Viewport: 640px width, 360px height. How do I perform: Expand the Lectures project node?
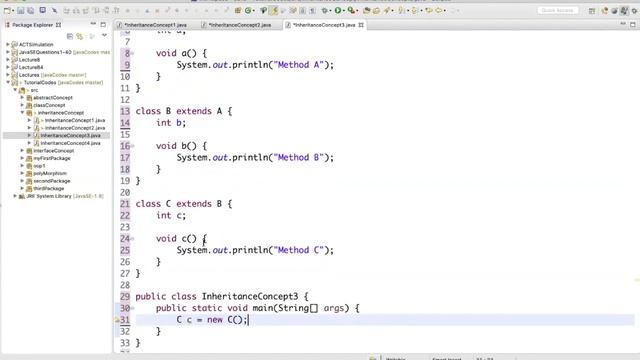[8, 75]
